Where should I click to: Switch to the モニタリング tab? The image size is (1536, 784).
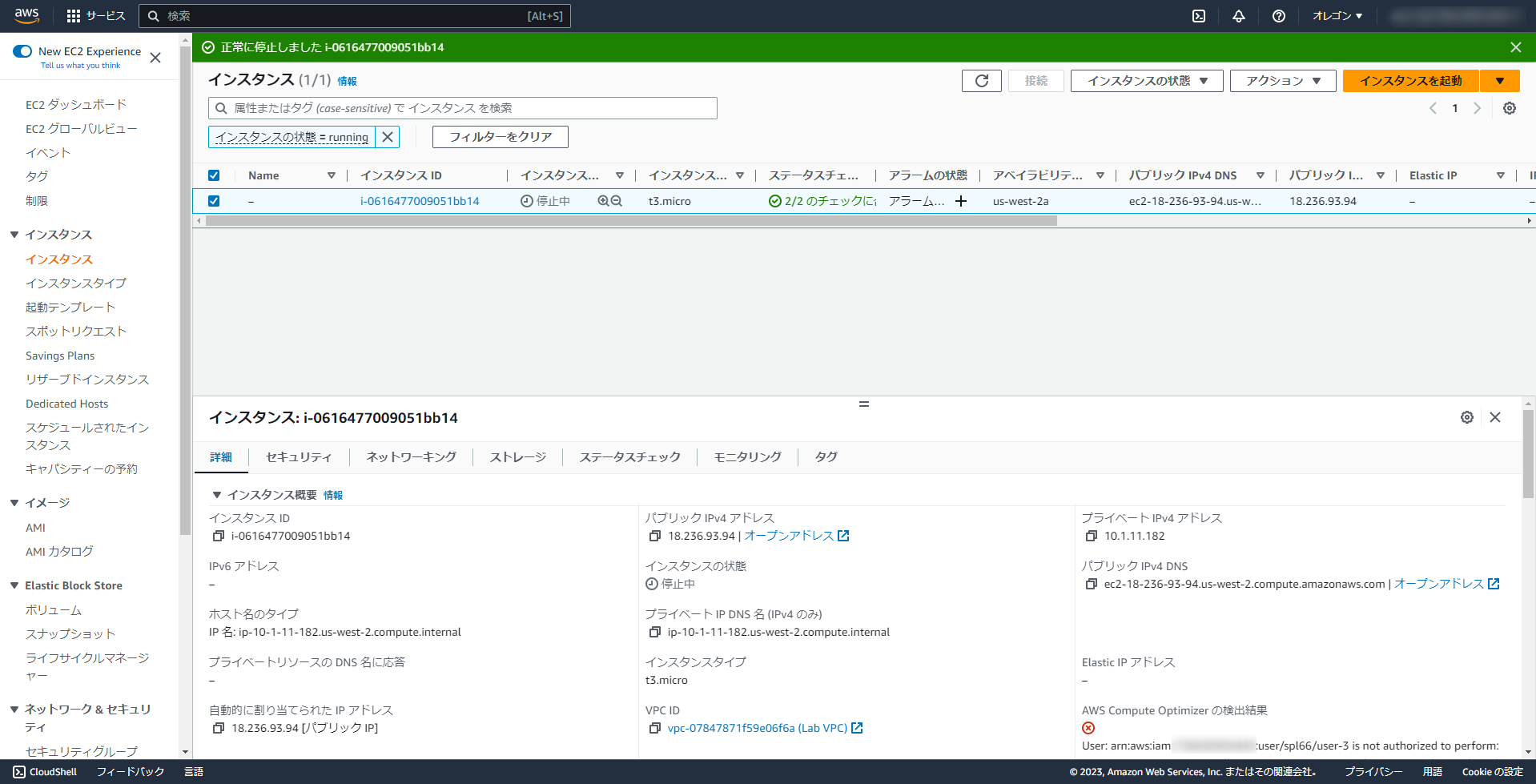tap(746, 456)
